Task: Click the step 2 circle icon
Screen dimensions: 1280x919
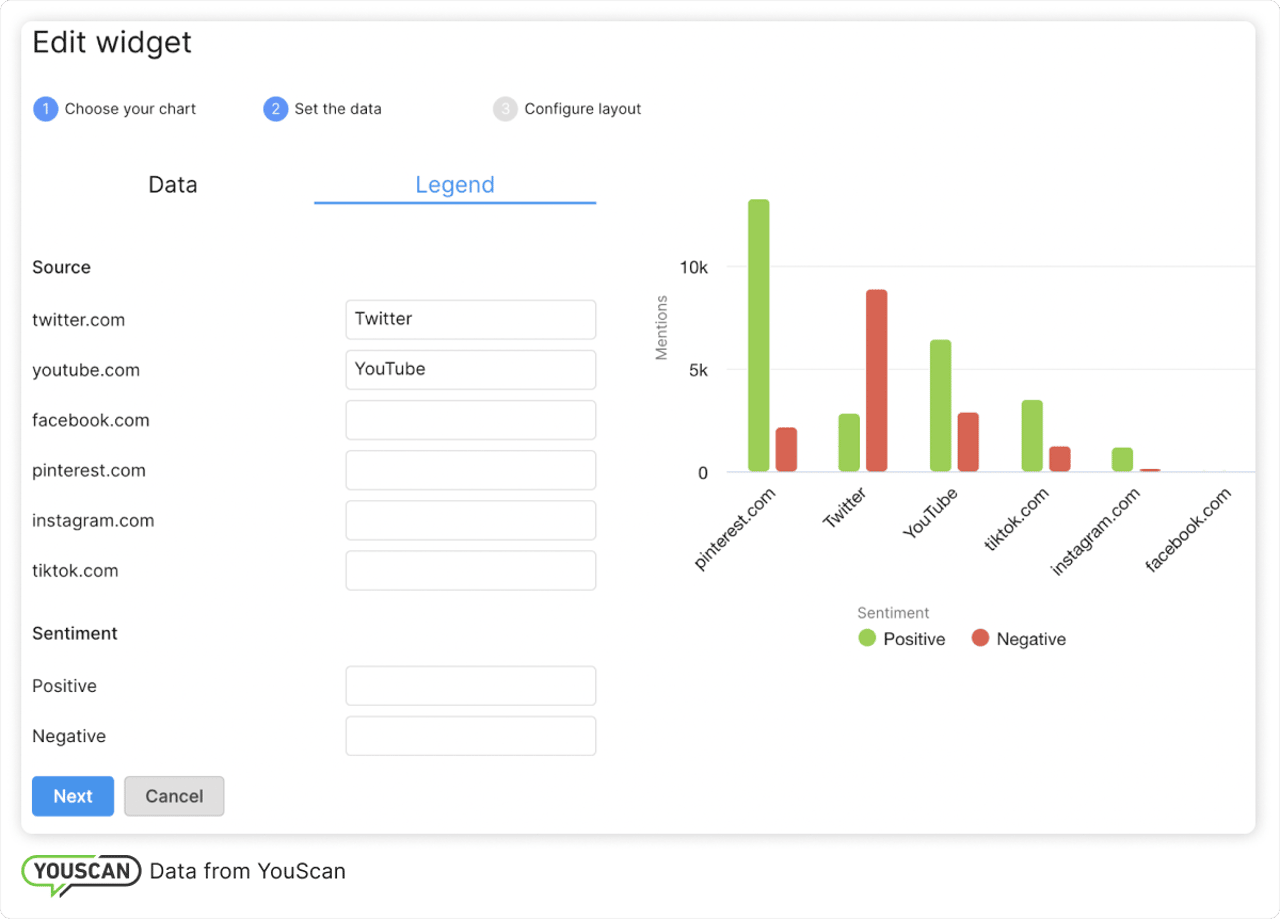Action: pyautogui.click(x=276, y=109)
